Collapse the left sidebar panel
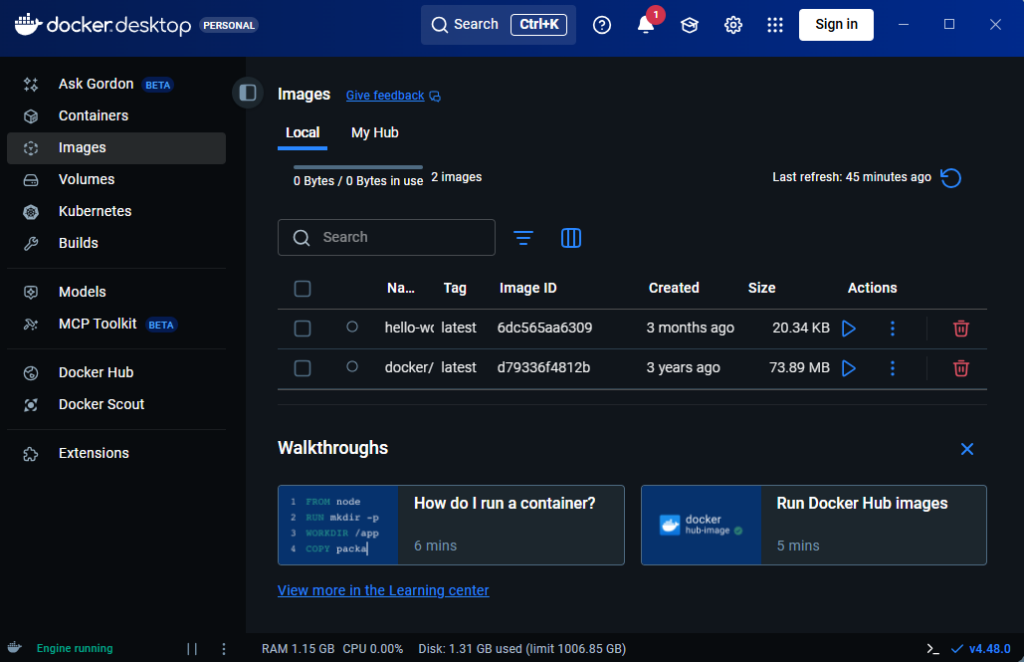This screenshot has height=662, width=1024. pos(247,92)
